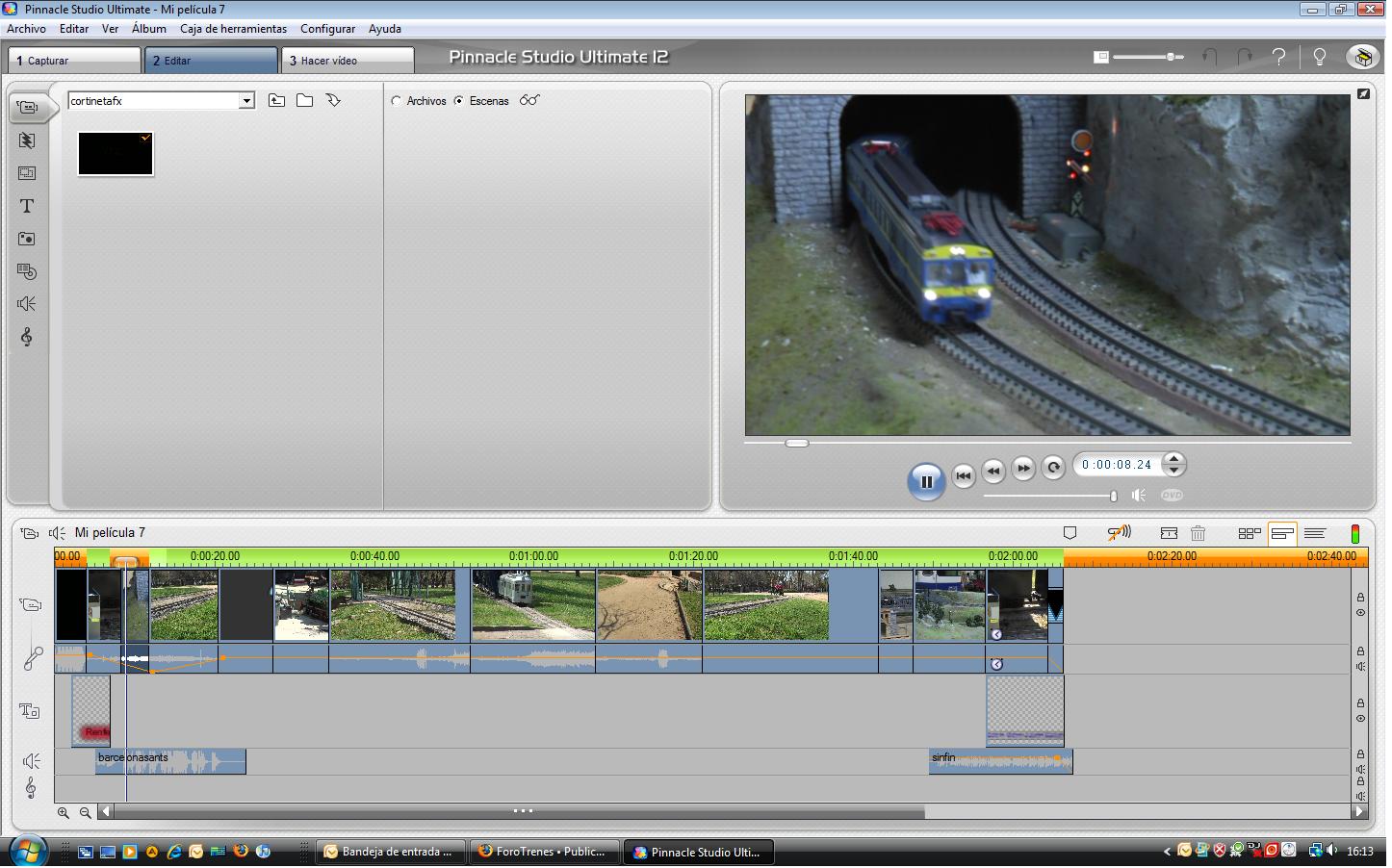Open the transitions album section

click(27, 140)
